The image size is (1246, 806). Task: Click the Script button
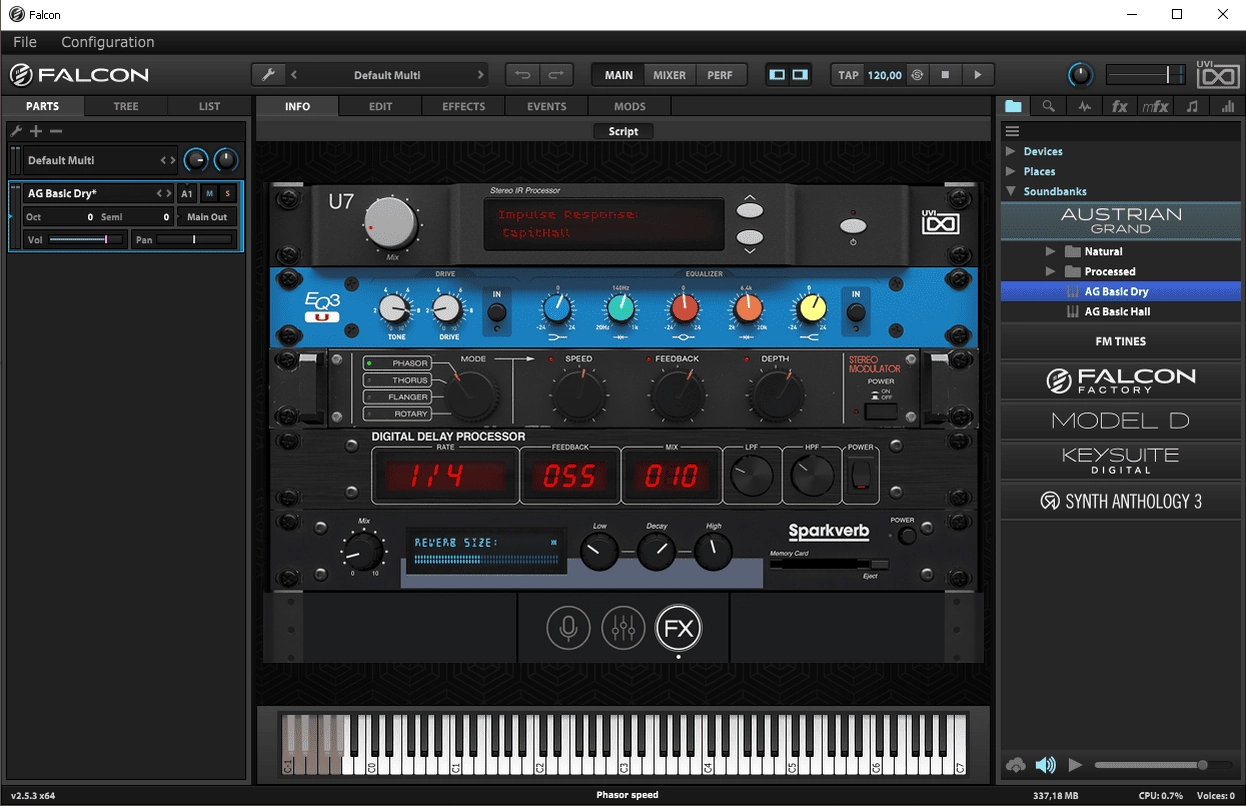[x=623, y=131]
